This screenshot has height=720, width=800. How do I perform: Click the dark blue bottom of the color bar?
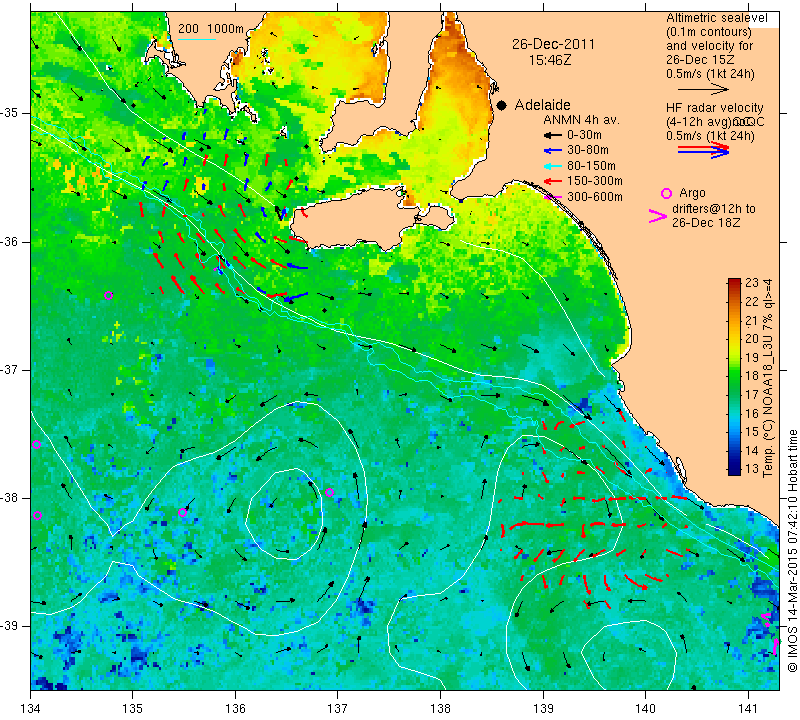(x=734, y=469)
